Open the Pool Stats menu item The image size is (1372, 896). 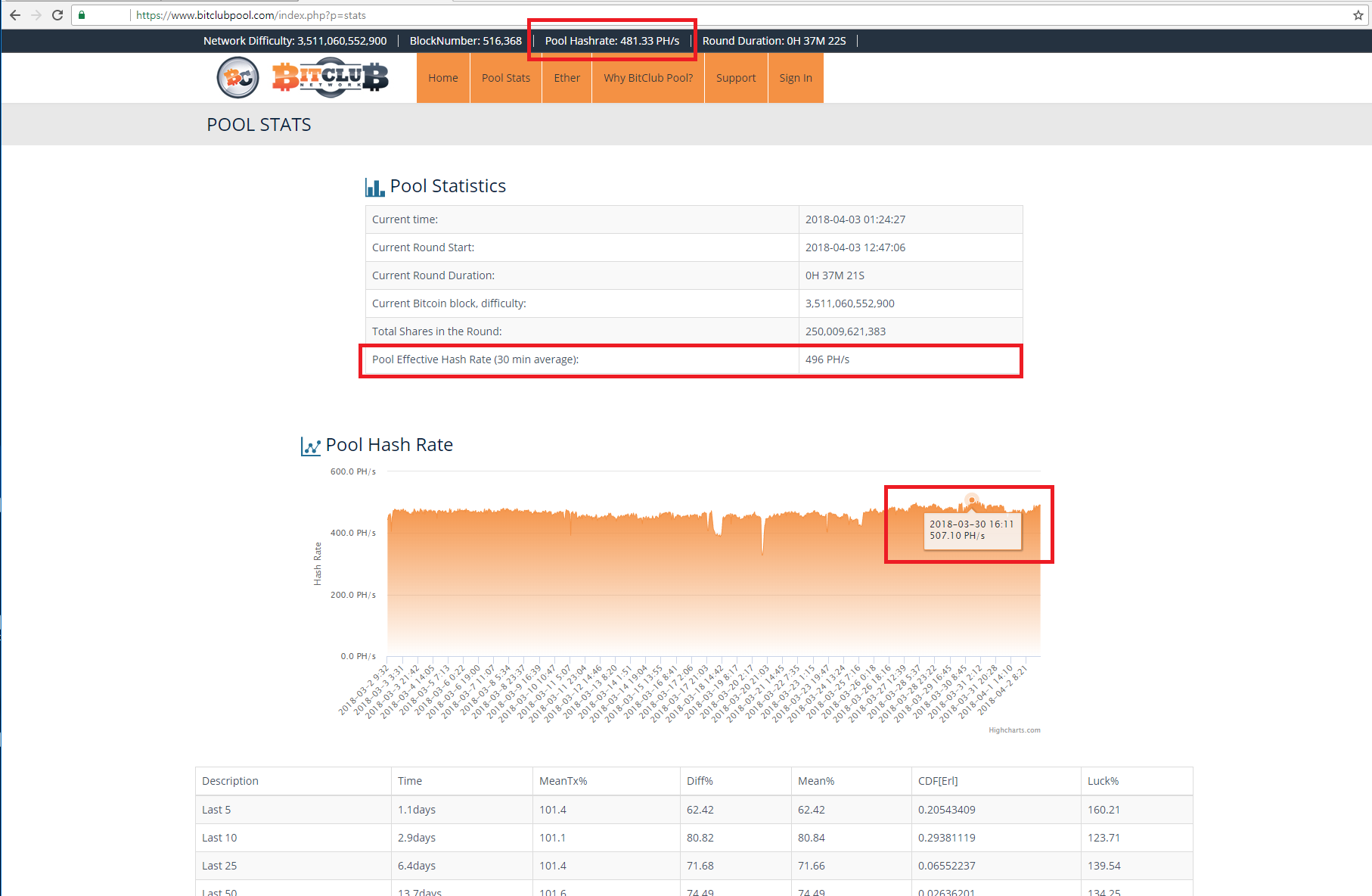pyautogui.click(x=506, y=78)
